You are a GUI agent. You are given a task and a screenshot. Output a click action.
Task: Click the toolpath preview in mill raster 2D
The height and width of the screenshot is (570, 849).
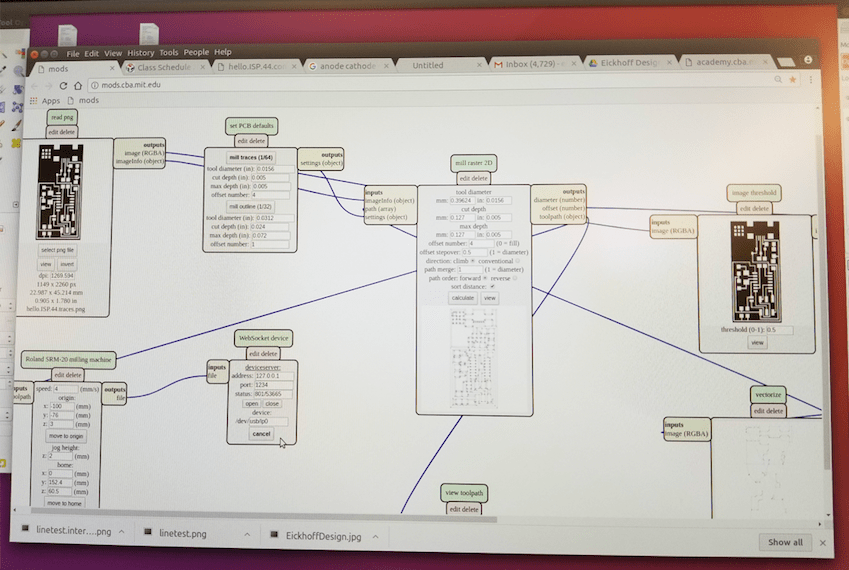coord(474,358)
